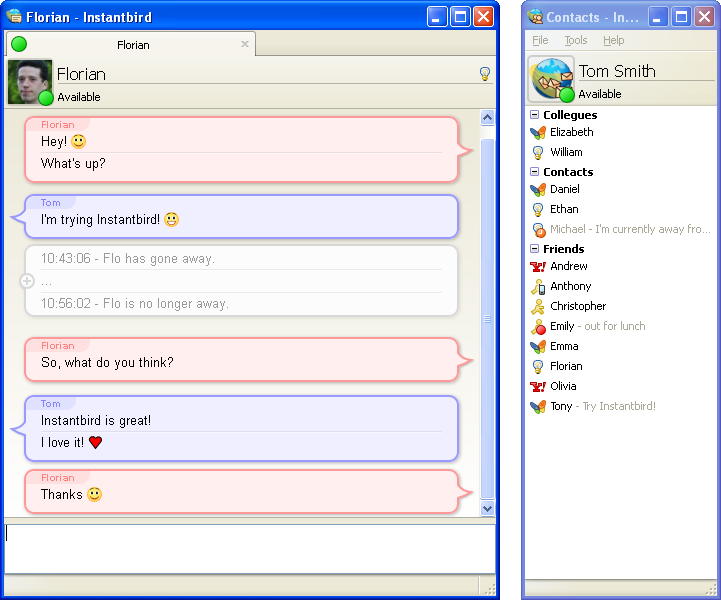Open the Help menu in Contacts window
721x600 pixels.
pyautogui.click(x=613, y=40)
